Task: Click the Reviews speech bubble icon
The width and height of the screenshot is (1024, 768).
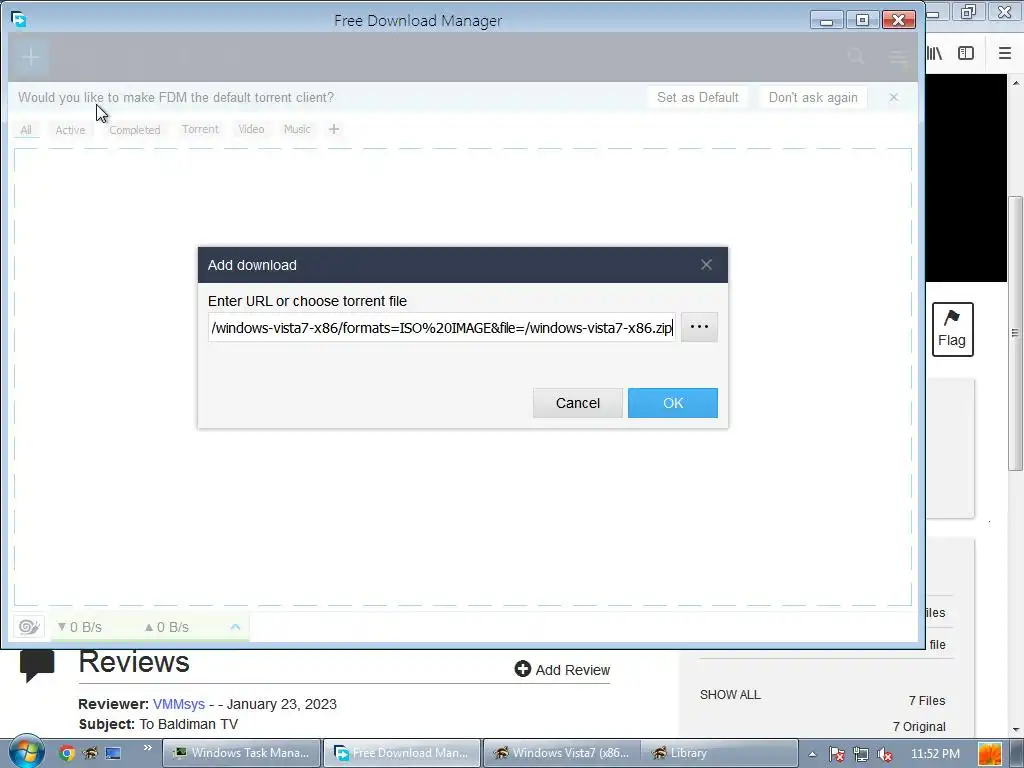Action: pos(37,665)
